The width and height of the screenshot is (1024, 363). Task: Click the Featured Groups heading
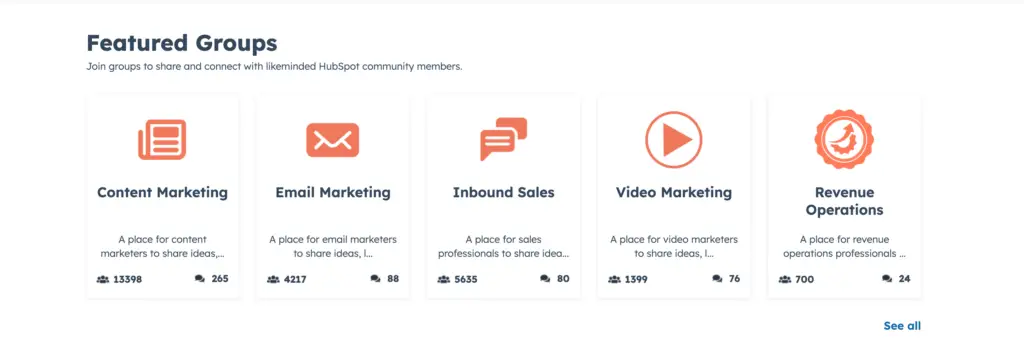(182, 43)
